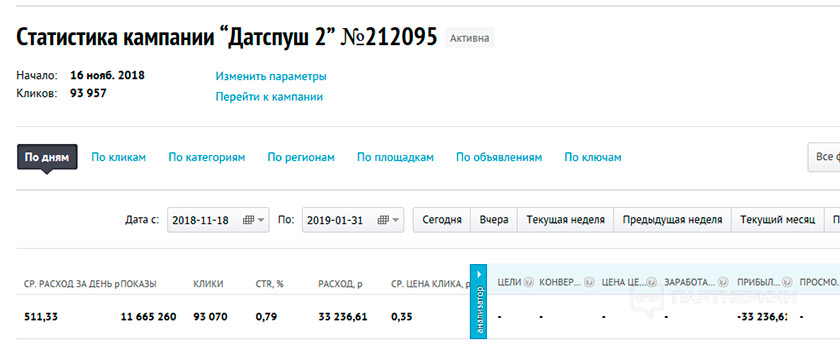Select the 0,79 CTR value
Image resolution: width=840 pixels, height=363 pixels.
pyautogui.click(x=266, y=316)
